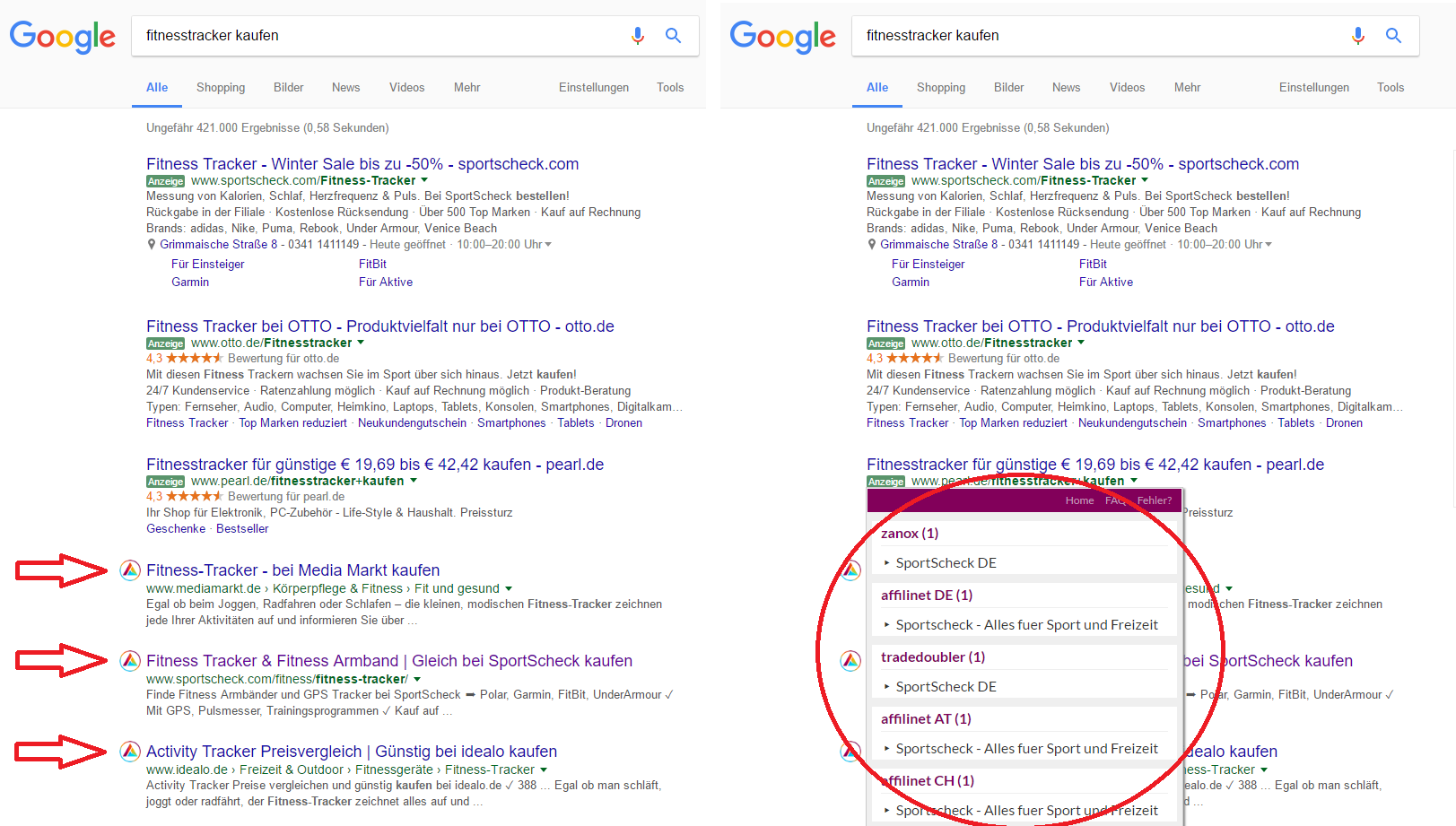Click Für Einsteiger sitelink, left screenshot
This screenshot has width=1456, height=826.
[207, 265]
